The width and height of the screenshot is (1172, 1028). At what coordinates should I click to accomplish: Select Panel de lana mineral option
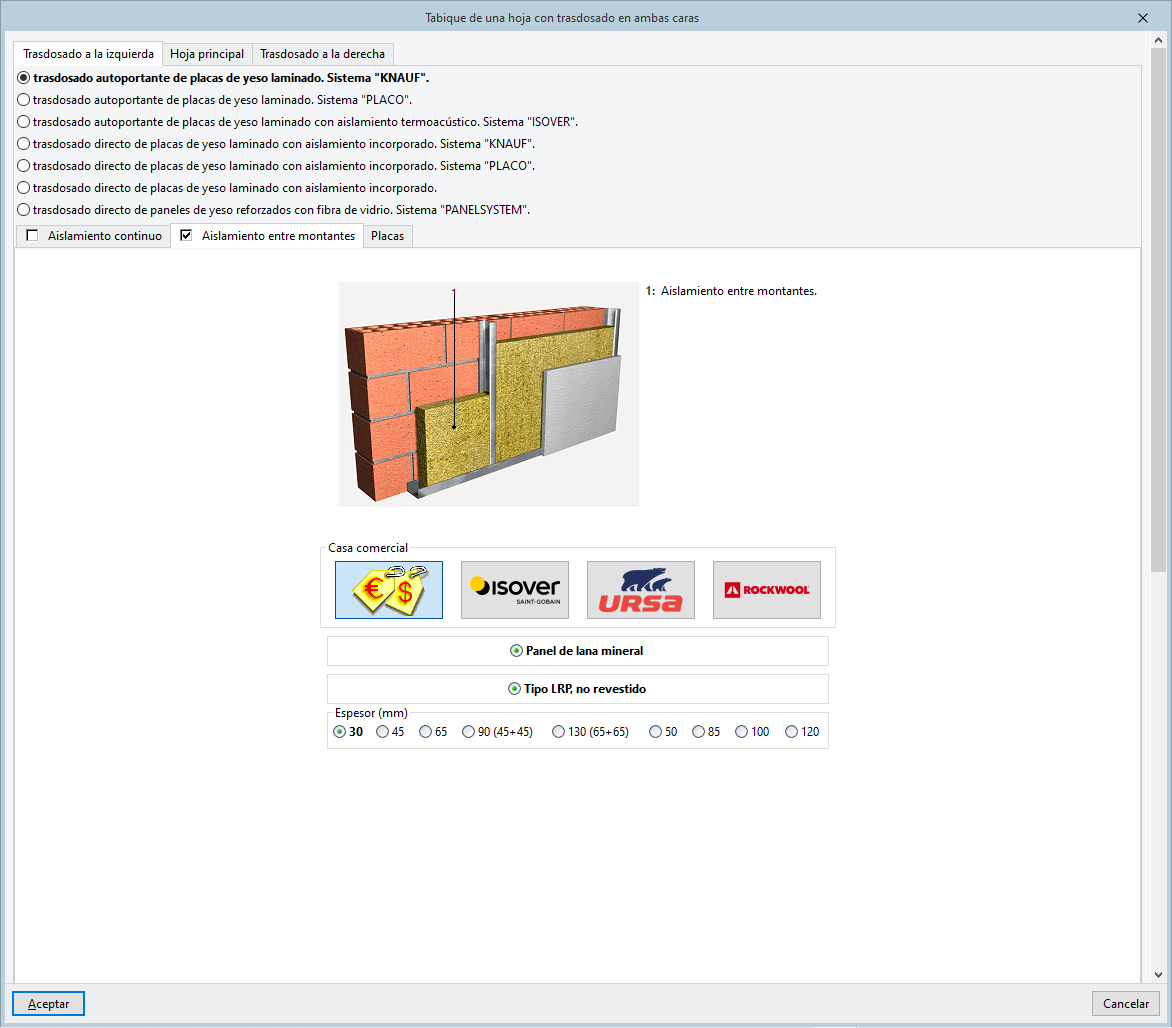[576, 650]
